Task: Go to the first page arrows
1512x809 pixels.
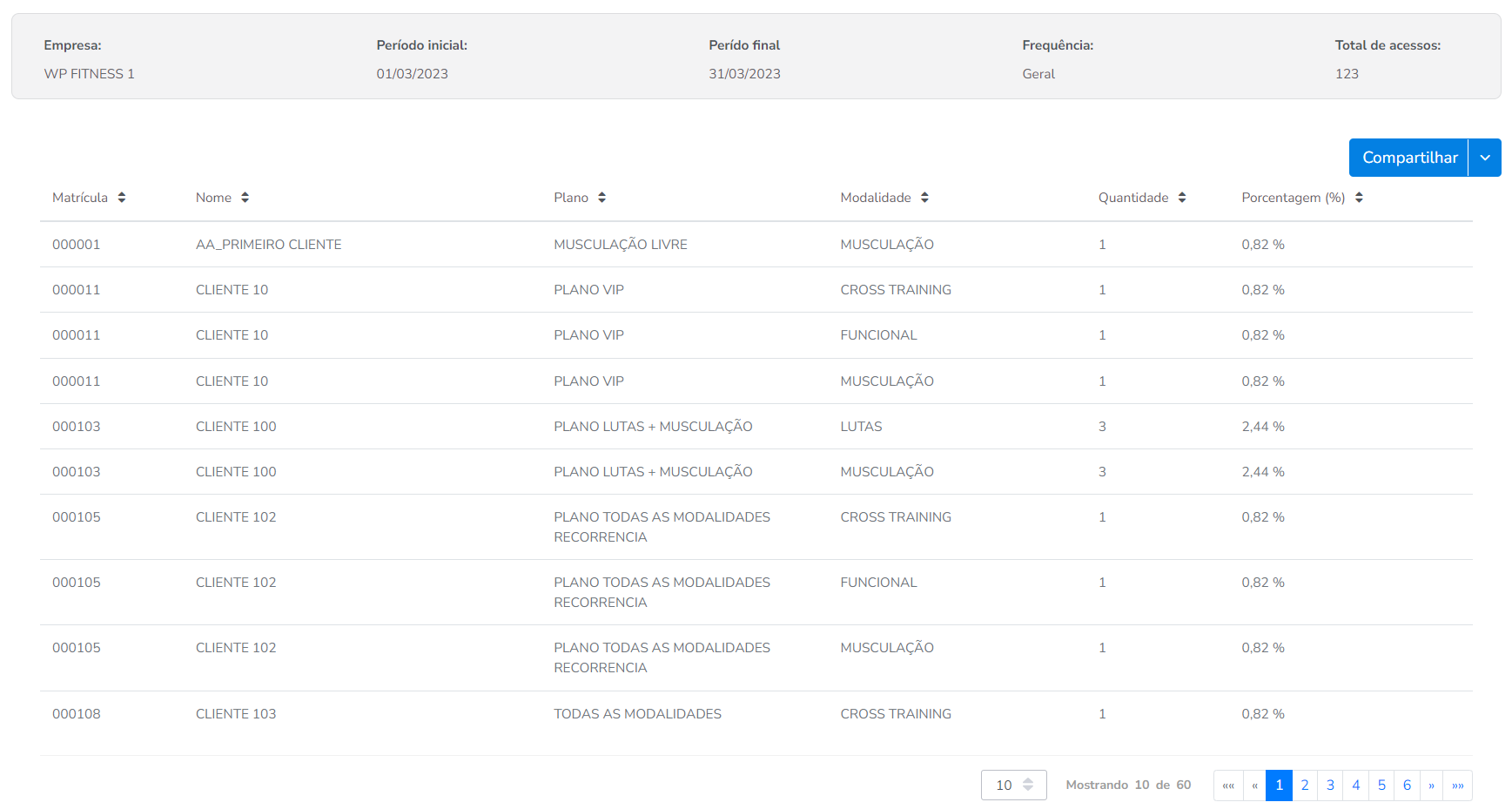Action: (x=1228, y=785)
